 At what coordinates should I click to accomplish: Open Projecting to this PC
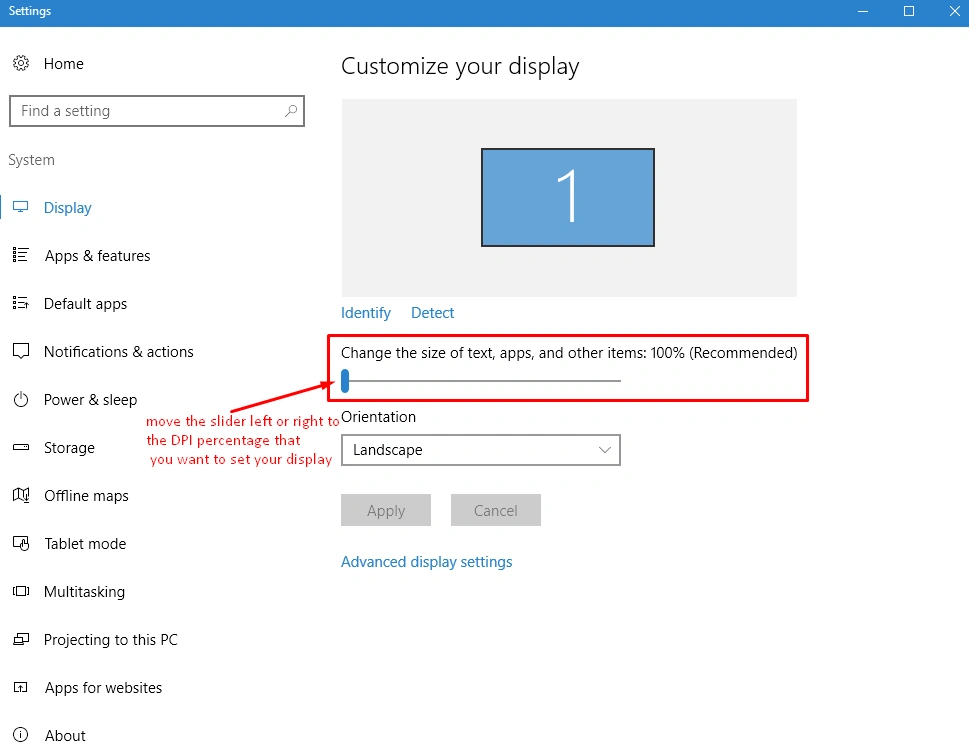coord(111,640)
